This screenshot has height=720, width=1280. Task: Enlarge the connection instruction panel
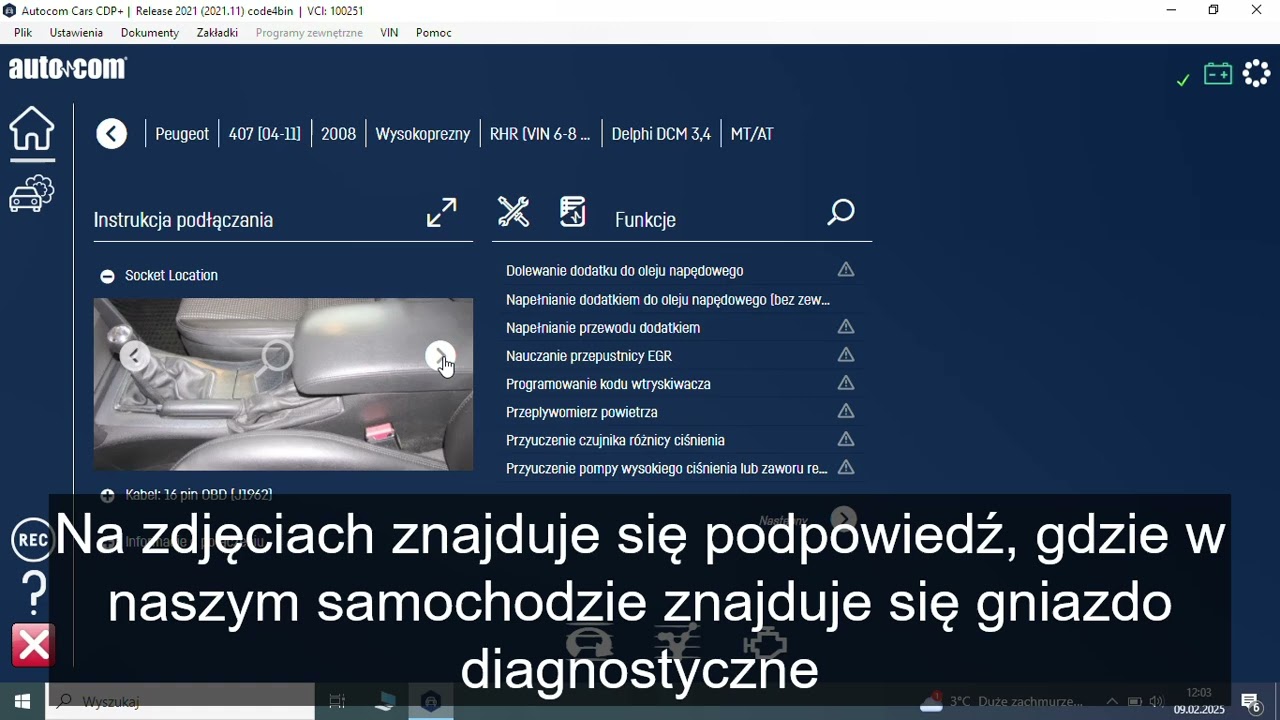pyautogui.click(x=441, y=212)
